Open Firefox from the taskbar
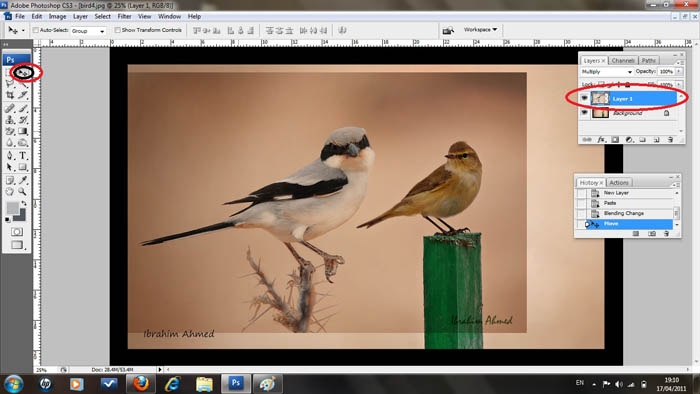This screenshot has height=394, width=700. pos(141,383)
